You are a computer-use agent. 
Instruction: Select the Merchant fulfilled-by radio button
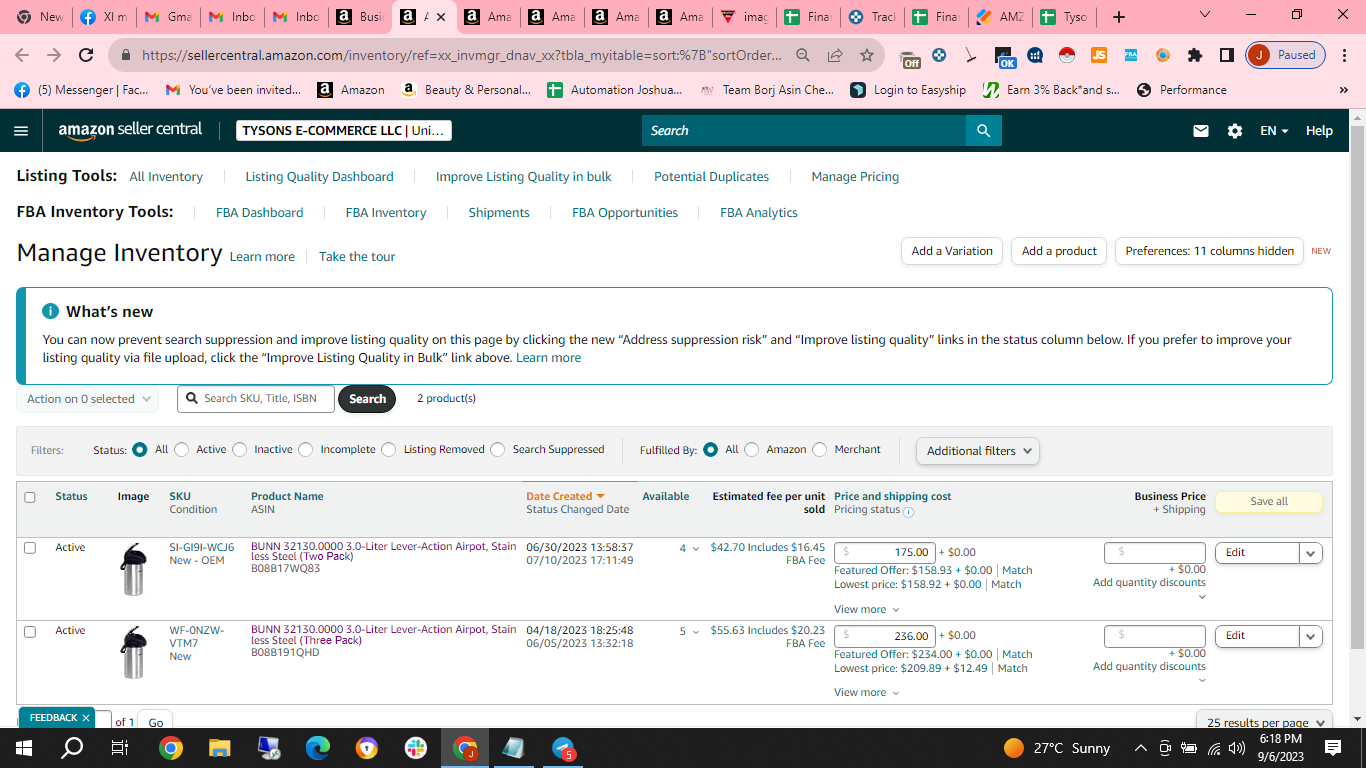point(820,450)
